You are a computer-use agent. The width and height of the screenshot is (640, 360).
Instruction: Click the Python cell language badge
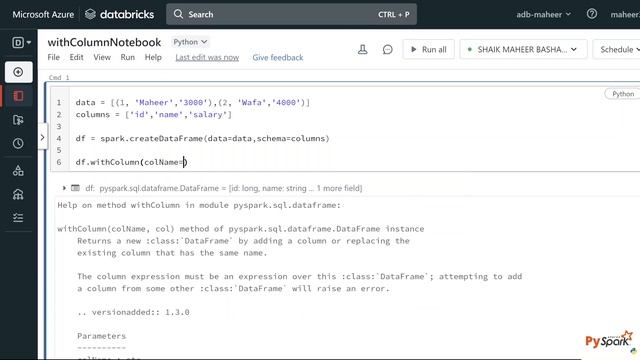(622, 94)
